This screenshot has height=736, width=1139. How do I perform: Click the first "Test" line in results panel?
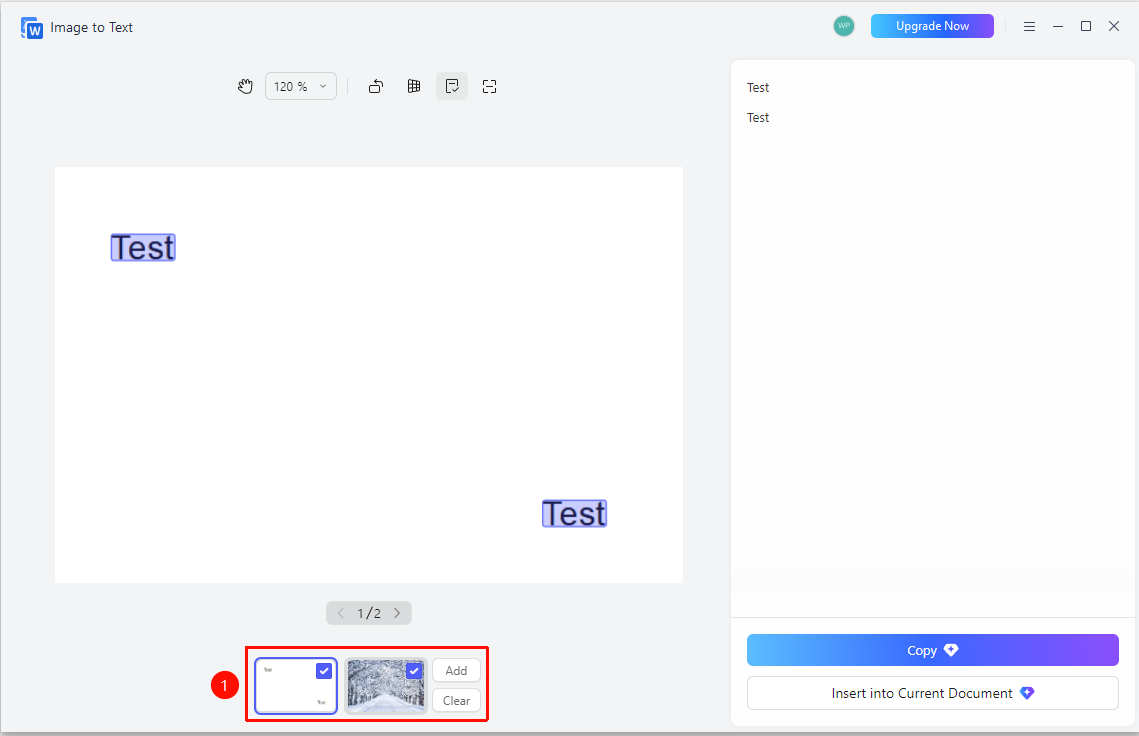[x=758, y=88]
